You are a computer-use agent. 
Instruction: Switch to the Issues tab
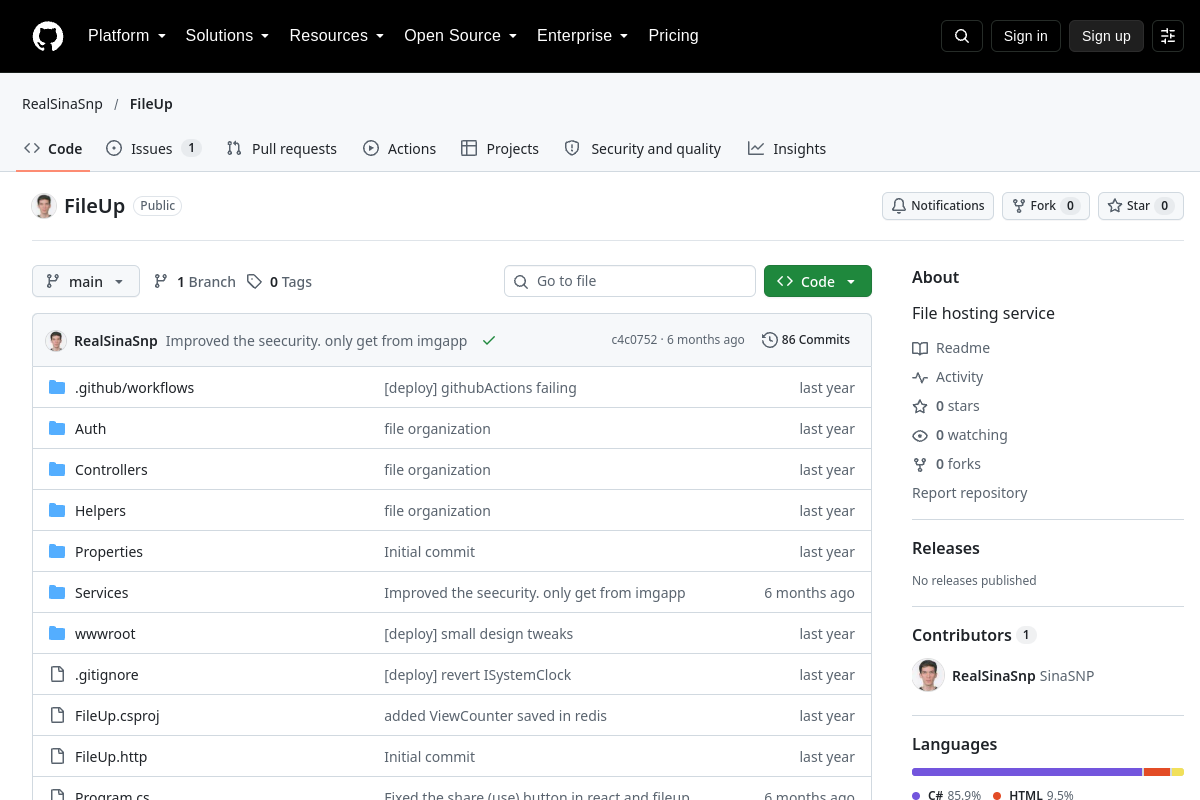(153, 148)
